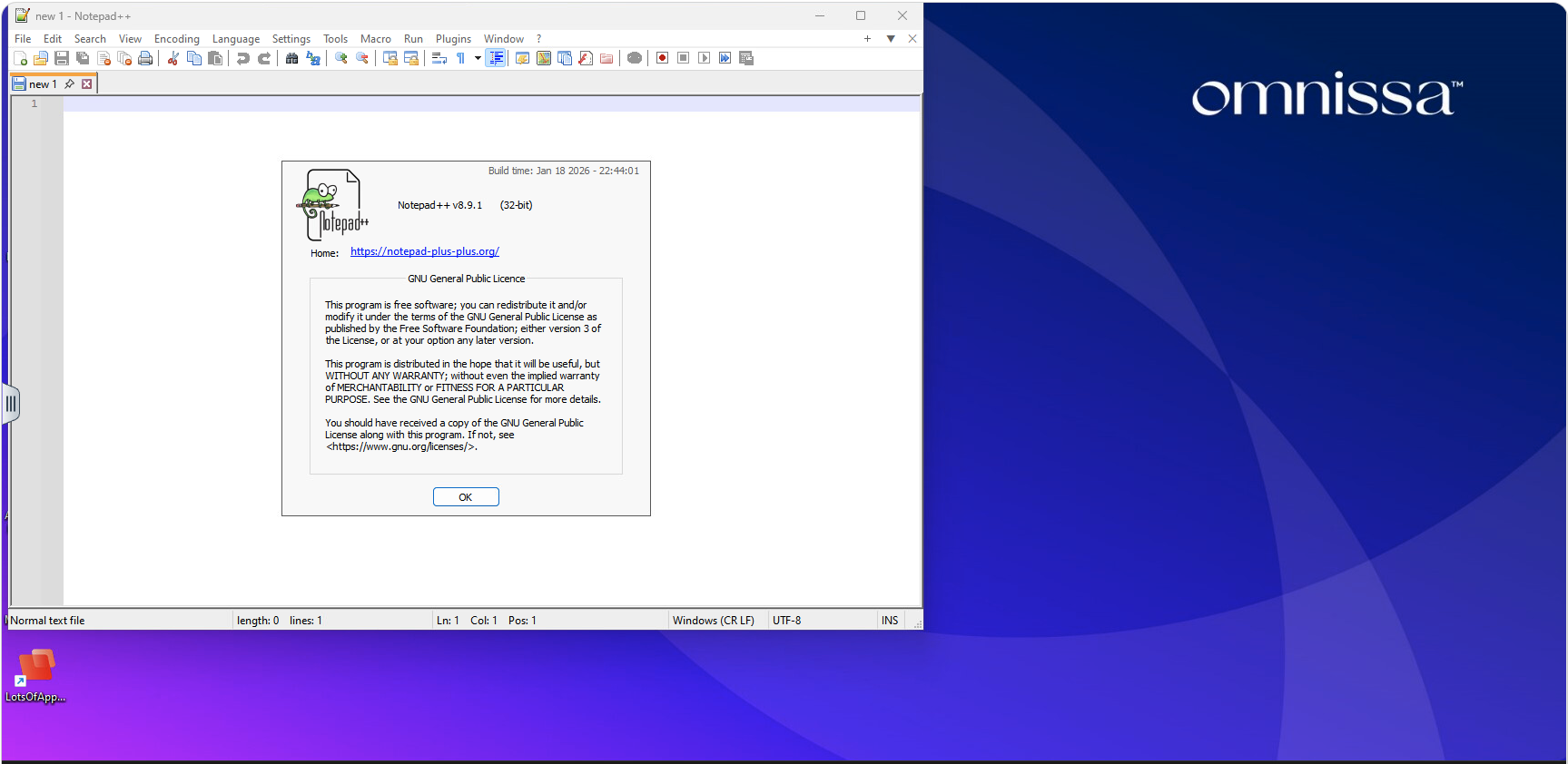Toggle Word wrap in the toolbar
Image resolution: width=1568 pixels, height=764 pixels.
(439, 58)
